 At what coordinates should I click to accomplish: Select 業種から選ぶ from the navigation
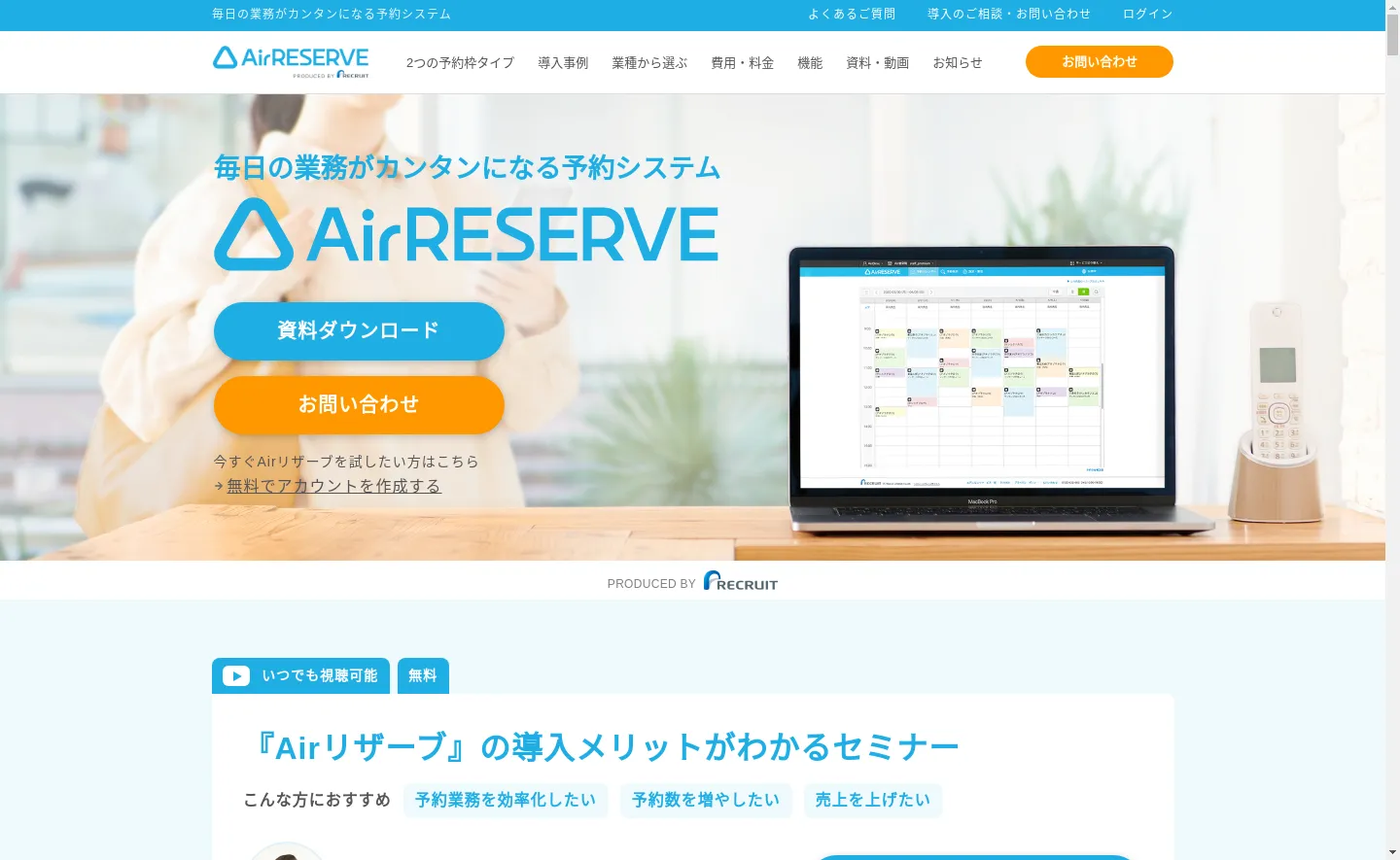pyautogui.click(x=649, y=63)
